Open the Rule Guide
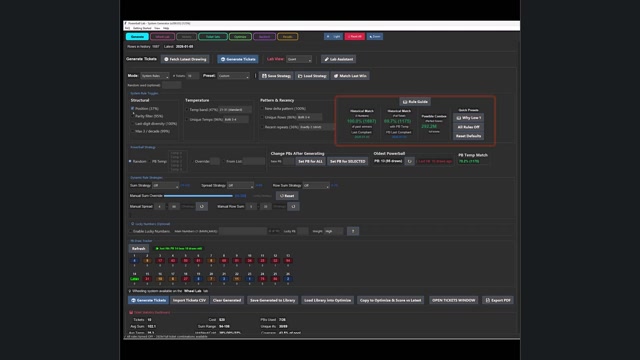640x360 pixels. pos(415,102)
